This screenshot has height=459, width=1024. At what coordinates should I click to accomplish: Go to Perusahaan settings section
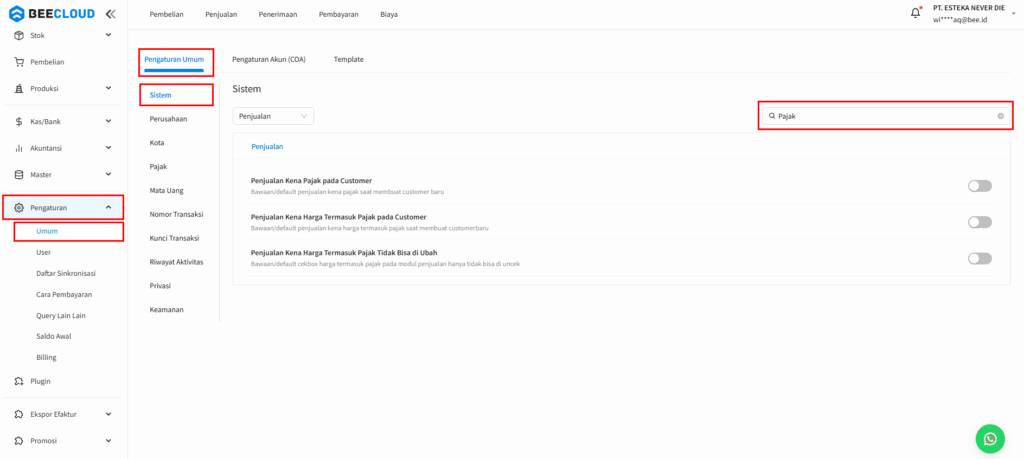pyautogui.click(x=168, y=119)
